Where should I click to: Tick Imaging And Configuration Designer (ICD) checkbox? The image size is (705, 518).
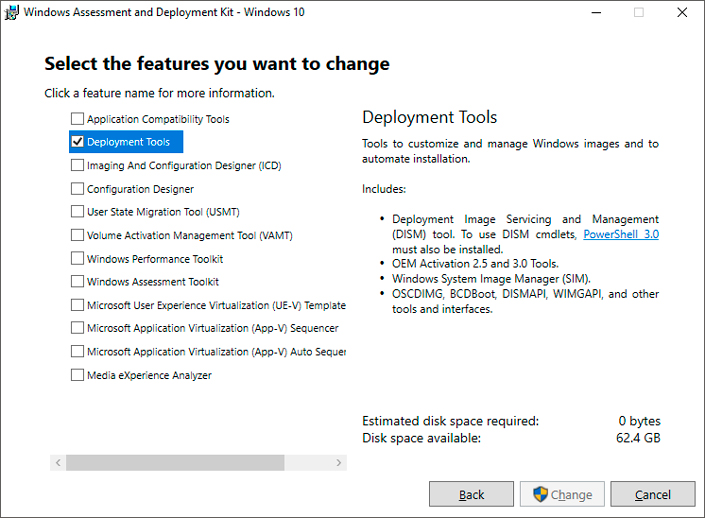(x=77, y=165)
